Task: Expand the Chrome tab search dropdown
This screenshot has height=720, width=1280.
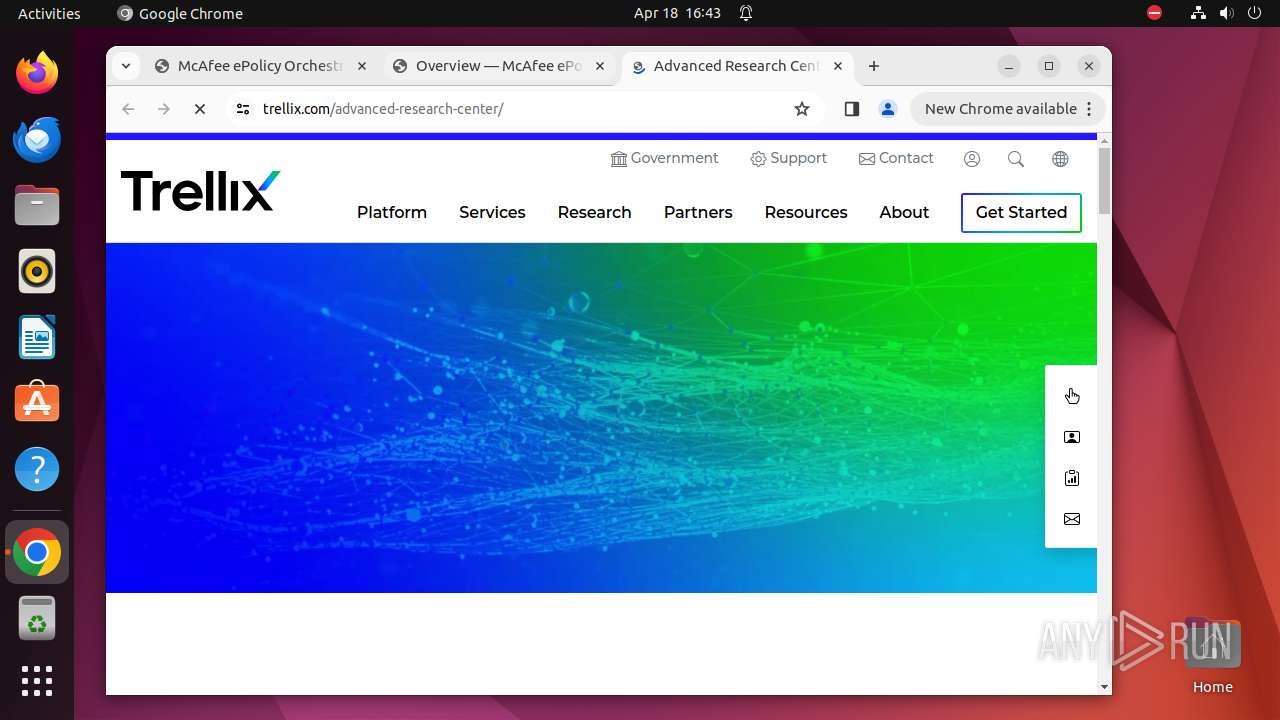Action: tap(125, 66)
